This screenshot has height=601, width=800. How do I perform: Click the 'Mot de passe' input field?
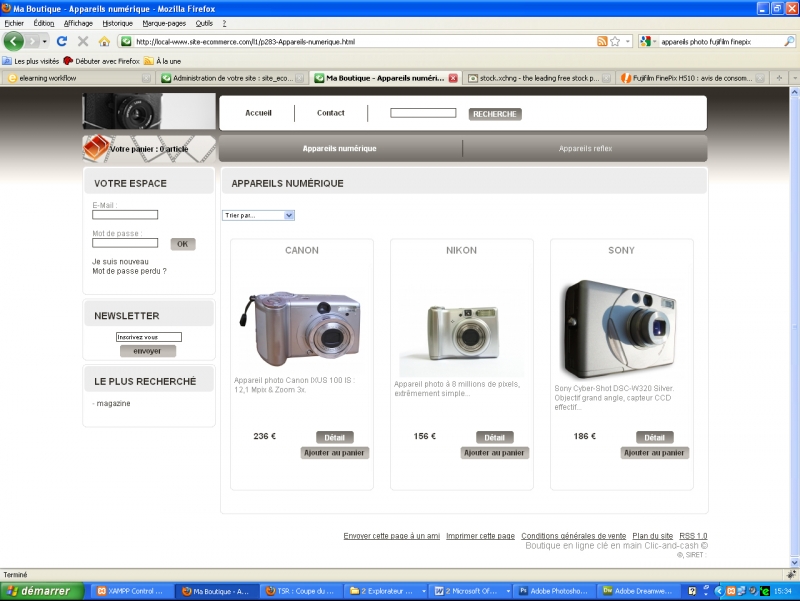(125, 243)
